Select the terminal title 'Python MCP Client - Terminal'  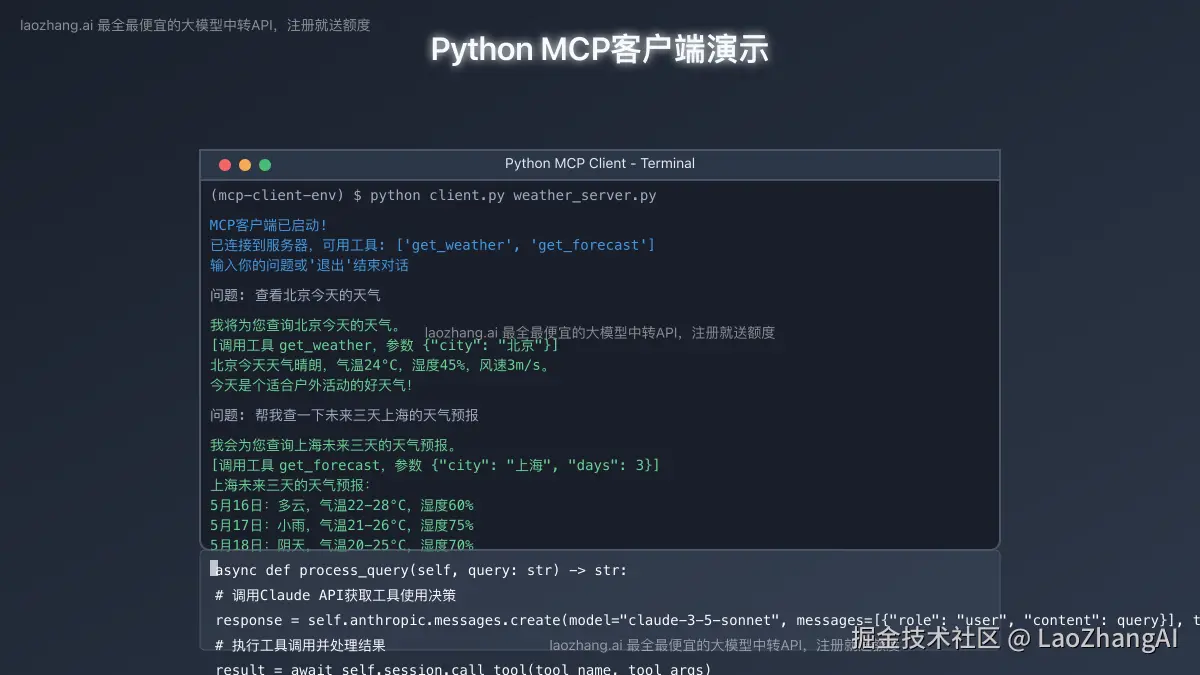(600, 163)
